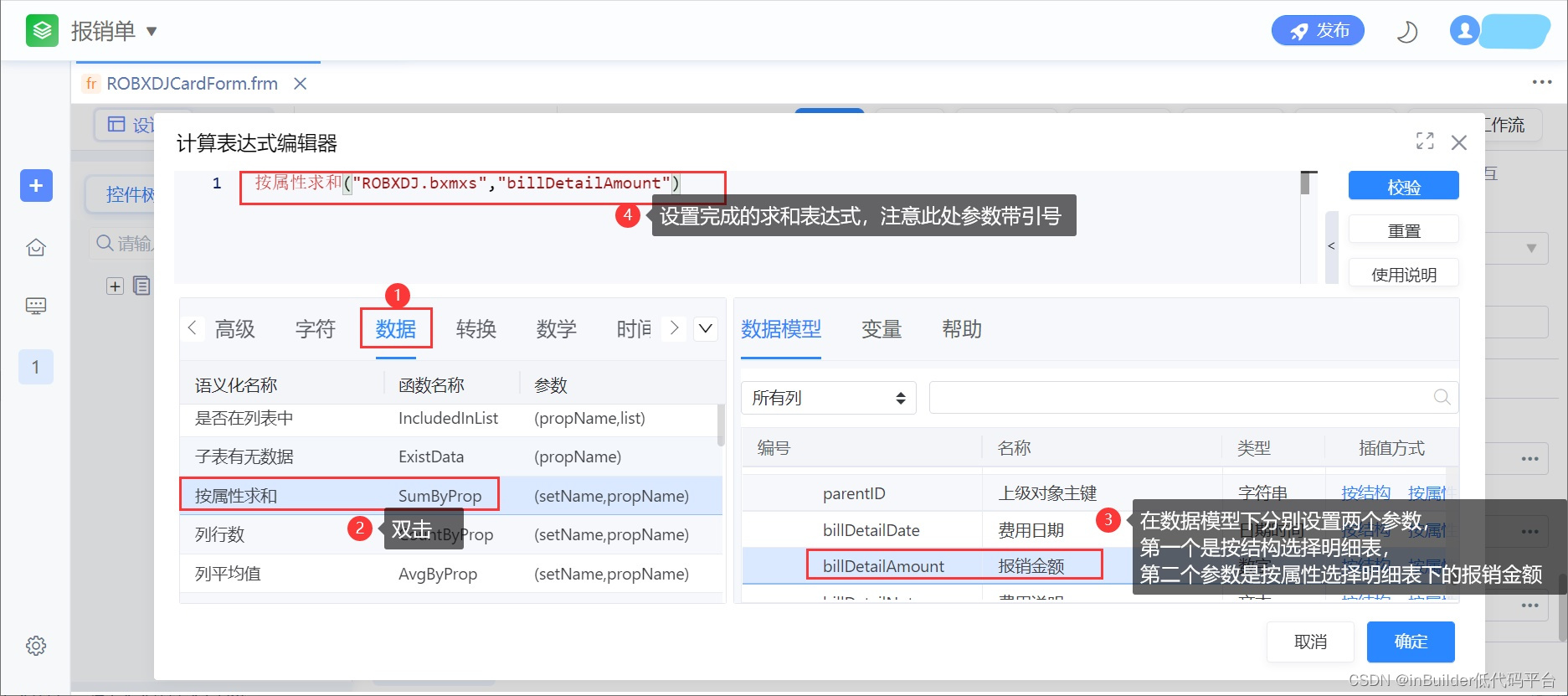Open the more options ellipsis at top right
This screenshot has height=696, width=1568.
click(x=1541, y=82)
